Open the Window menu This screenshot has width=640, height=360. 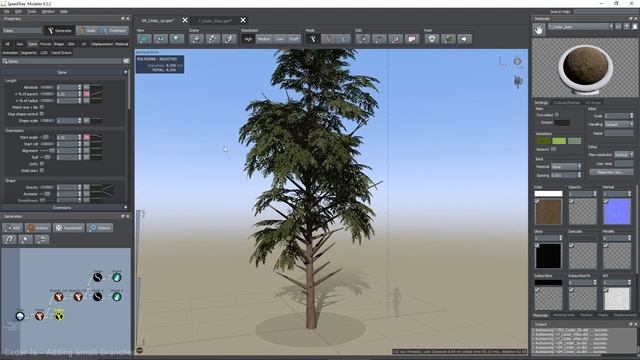pyautogui.click(x=48, y=11)
